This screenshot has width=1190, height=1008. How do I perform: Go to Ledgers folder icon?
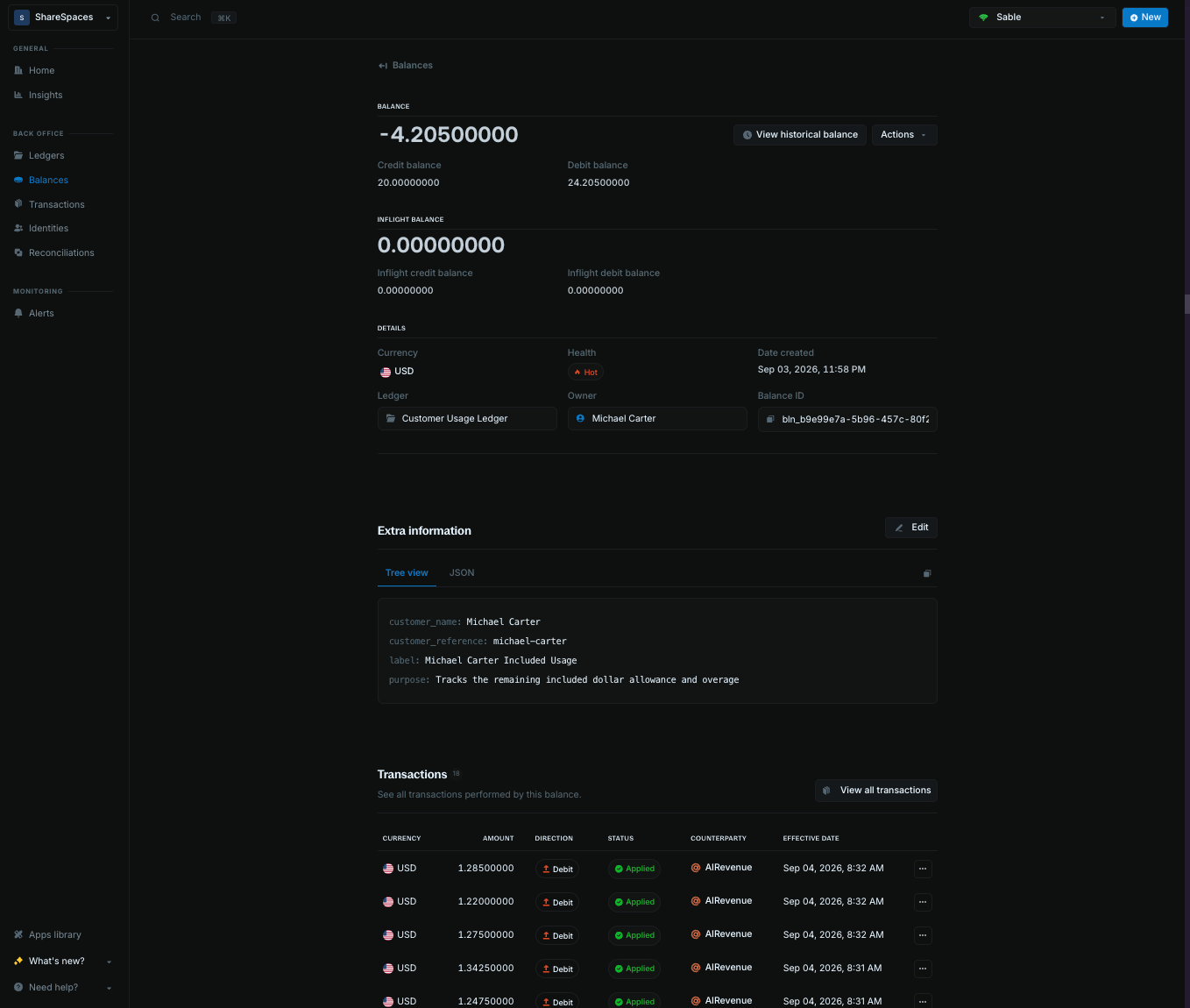click(x=18, y=155)
